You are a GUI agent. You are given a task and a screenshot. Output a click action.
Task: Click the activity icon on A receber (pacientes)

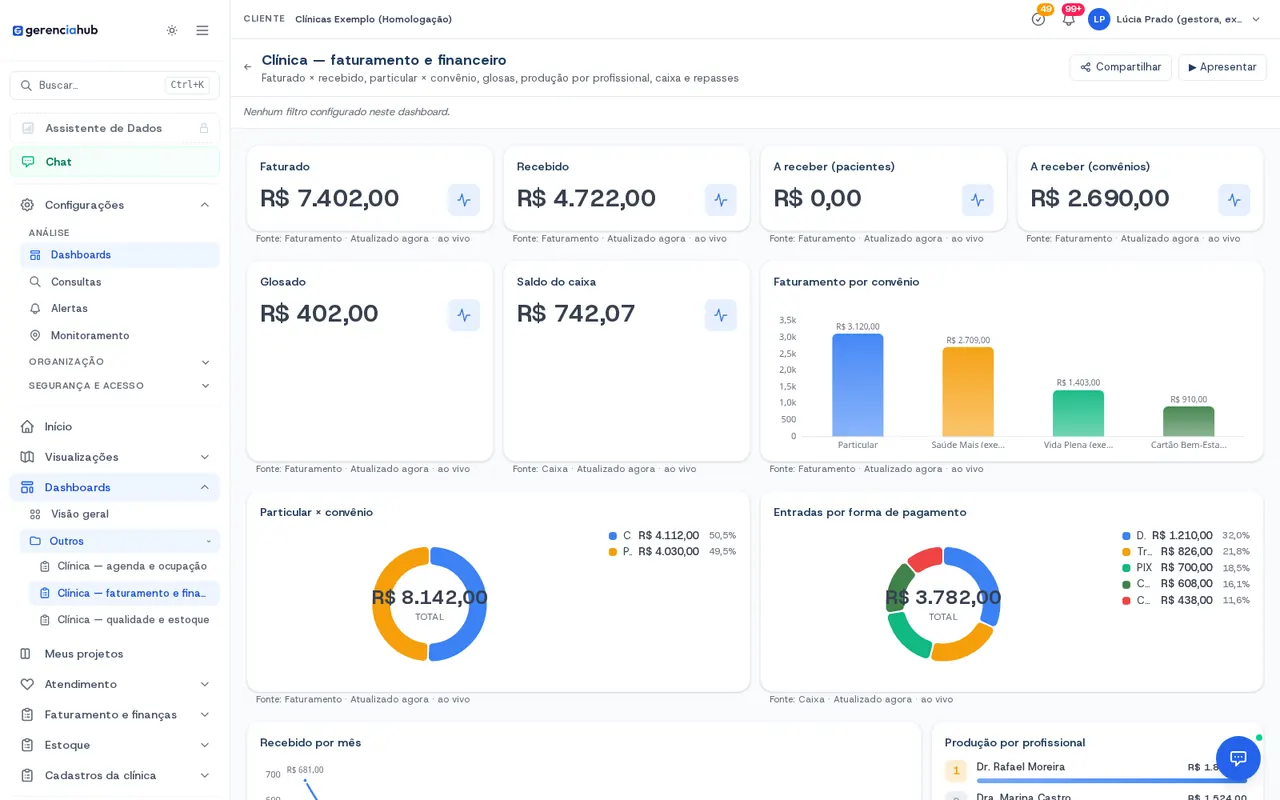pyautogui.click(x=977, y=200)
